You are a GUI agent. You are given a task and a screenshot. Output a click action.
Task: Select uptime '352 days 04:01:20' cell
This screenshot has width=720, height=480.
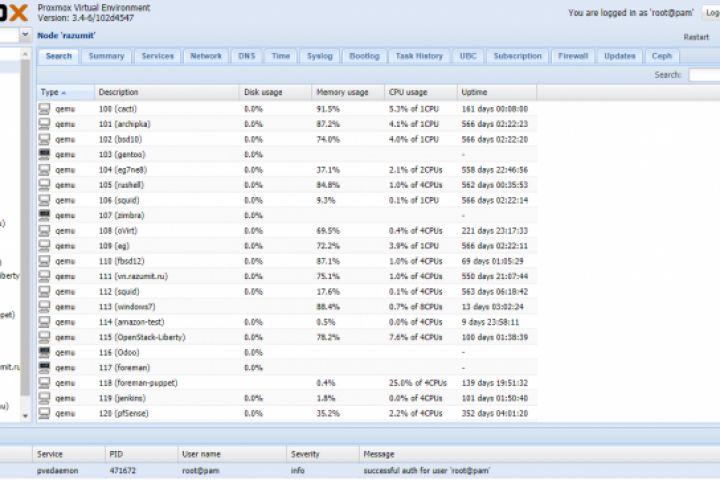pyautogui.click(x=495, y=413)
